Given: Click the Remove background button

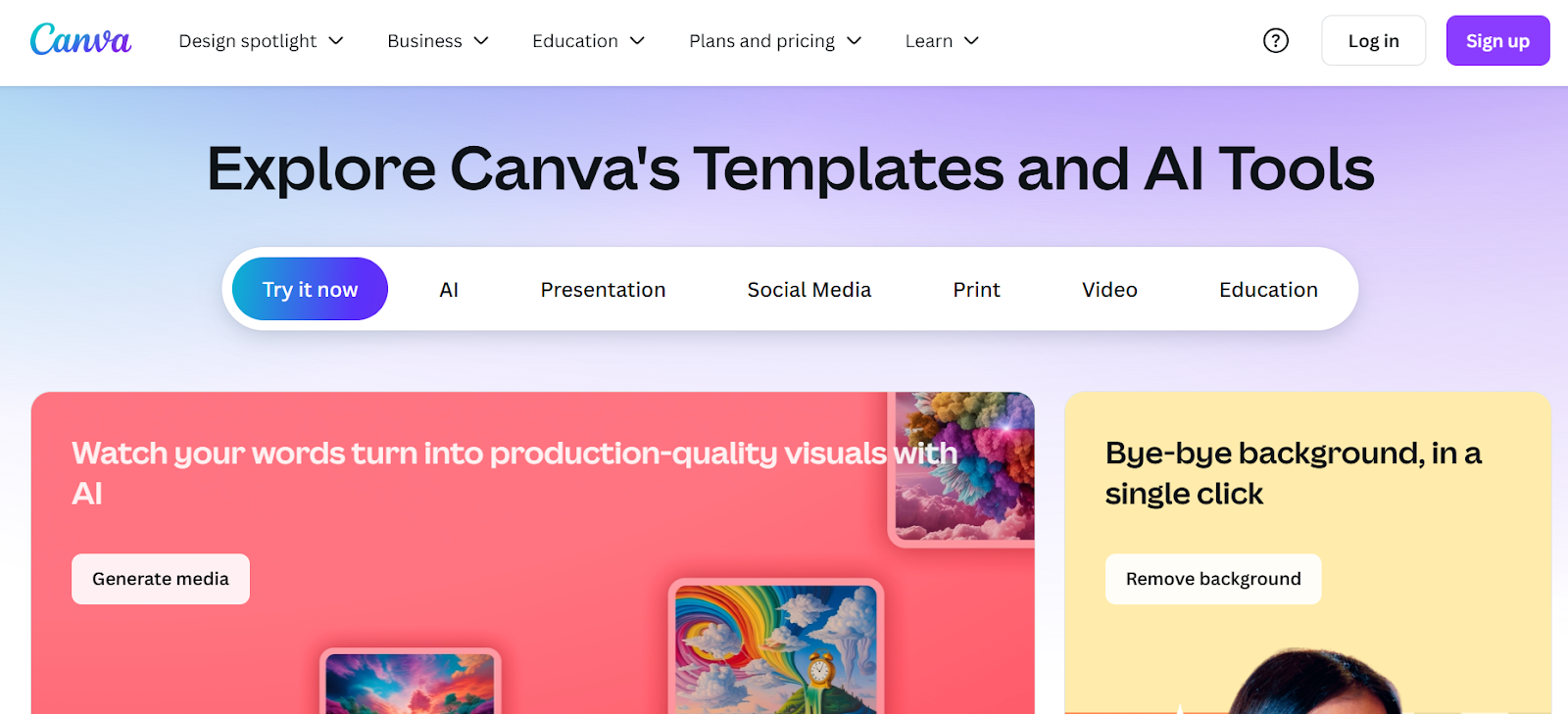Looking at the screenshot, I should pos(1213,579).
